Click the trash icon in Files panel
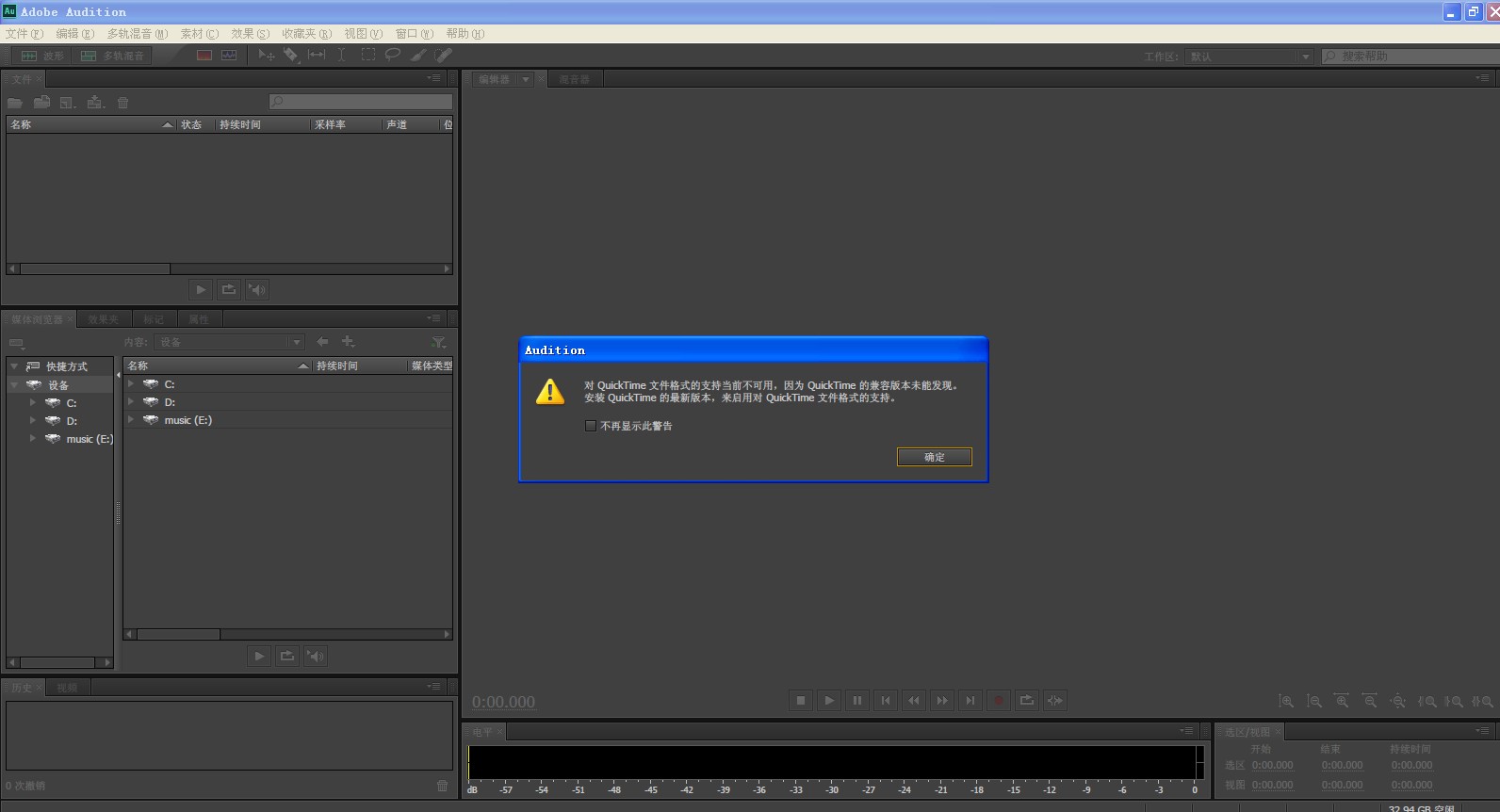 coord(122,103)
